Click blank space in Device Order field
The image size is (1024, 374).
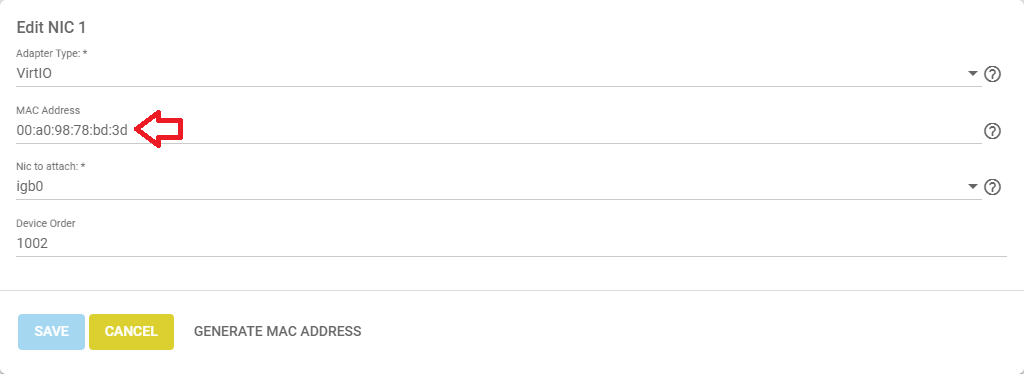pos(522,244)
